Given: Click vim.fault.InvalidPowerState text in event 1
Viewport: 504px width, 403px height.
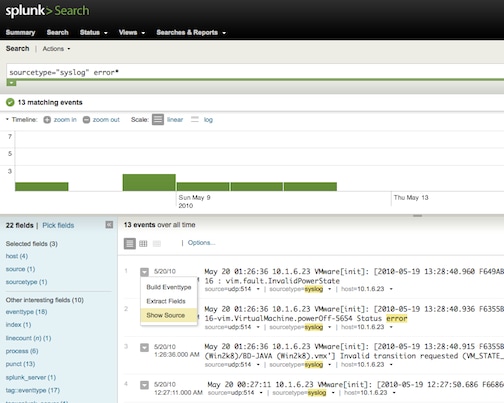Looking at the screenshot, I should tap(283, 281).
